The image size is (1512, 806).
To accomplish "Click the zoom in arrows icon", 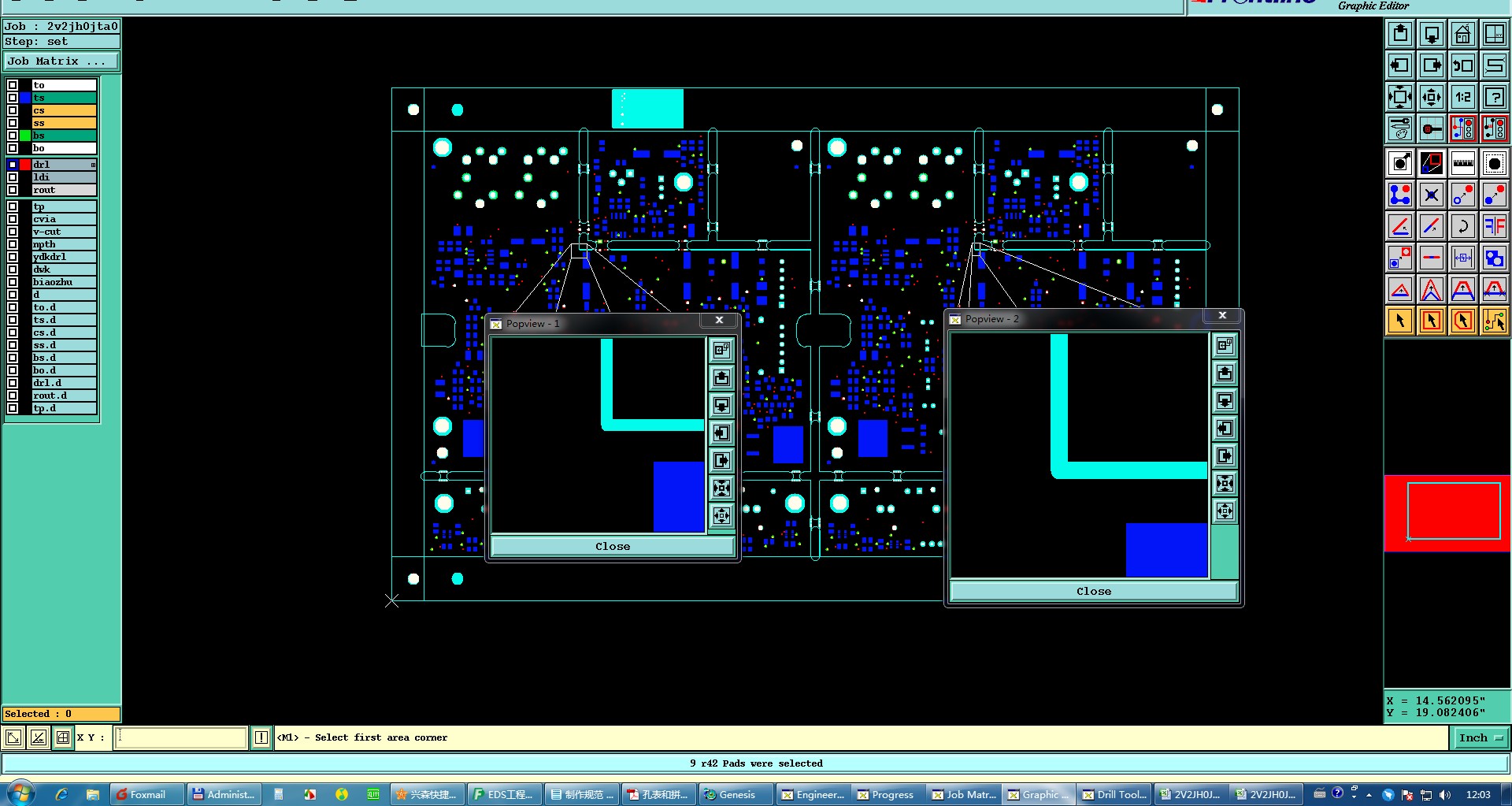I will 1432,97.
